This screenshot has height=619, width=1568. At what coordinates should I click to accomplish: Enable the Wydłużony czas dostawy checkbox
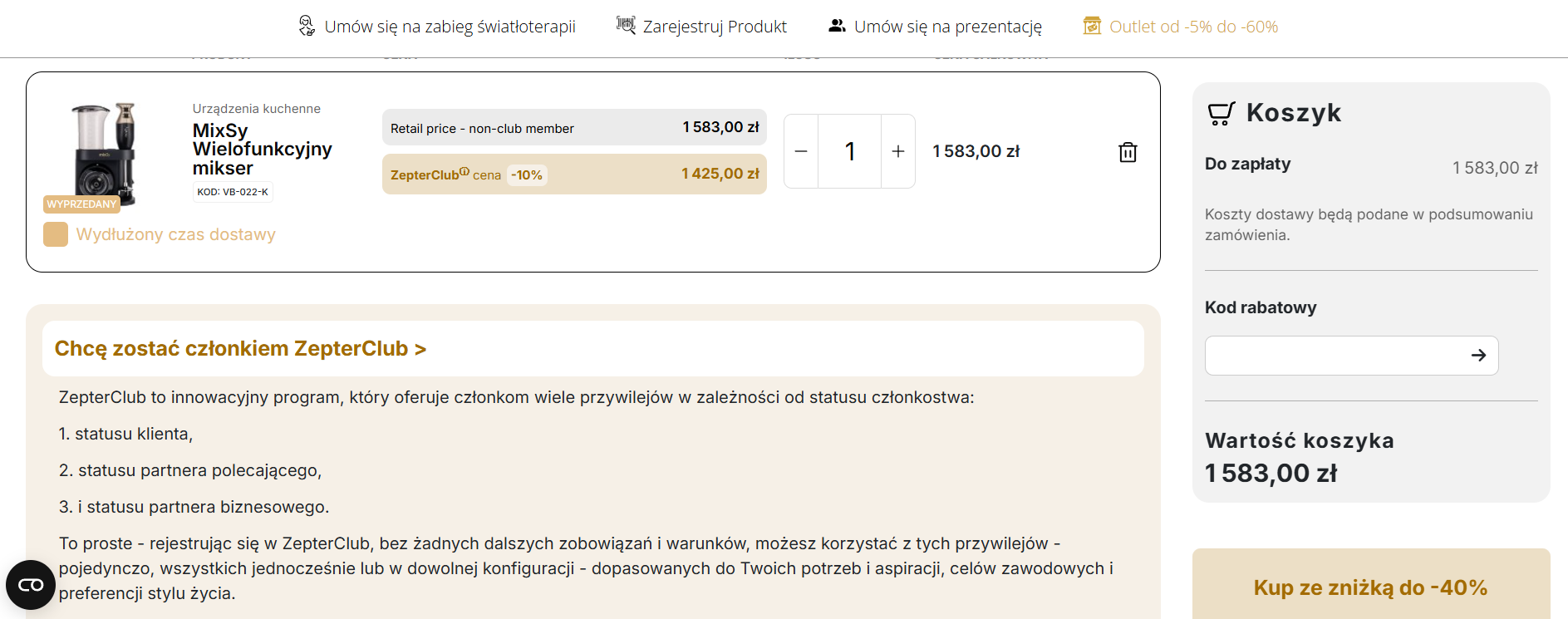[55, 234]
